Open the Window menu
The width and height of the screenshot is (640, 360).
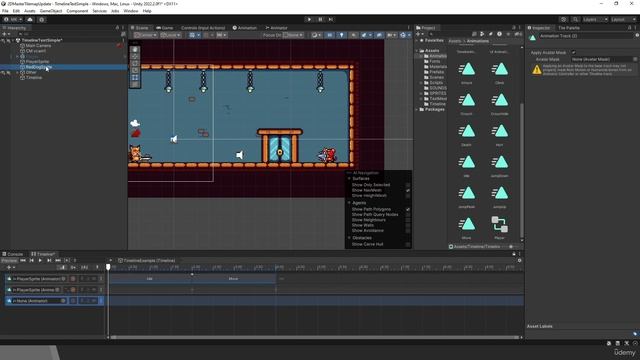pyautogui.click(x=131, y=11)
